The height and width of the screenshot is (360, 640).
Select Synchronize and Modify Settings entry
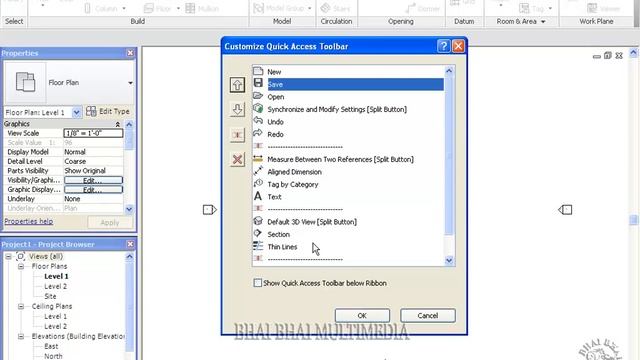point(348,109)
